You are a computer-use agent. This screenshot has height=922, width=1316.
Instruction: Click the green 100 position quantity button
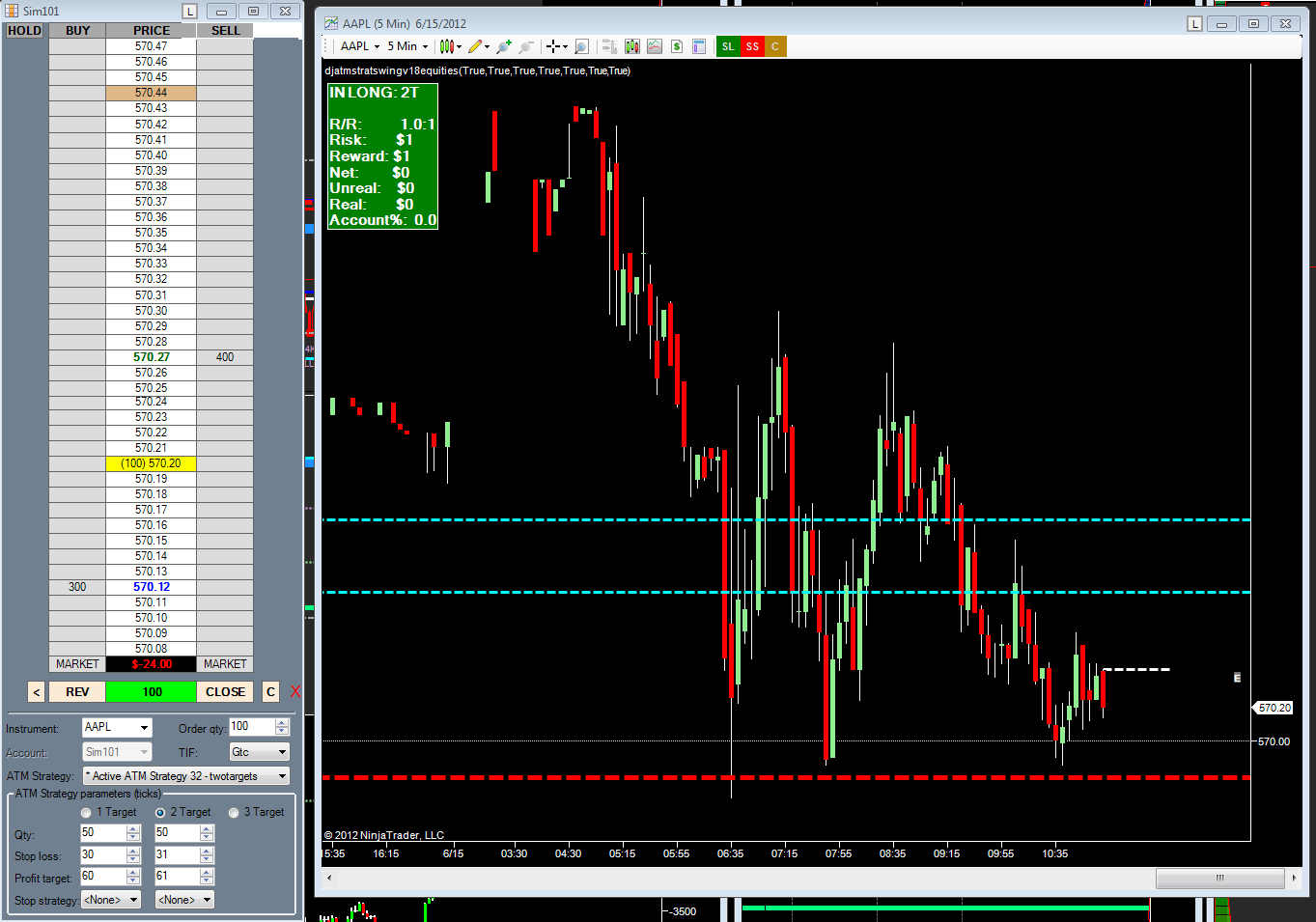point(152,692)
